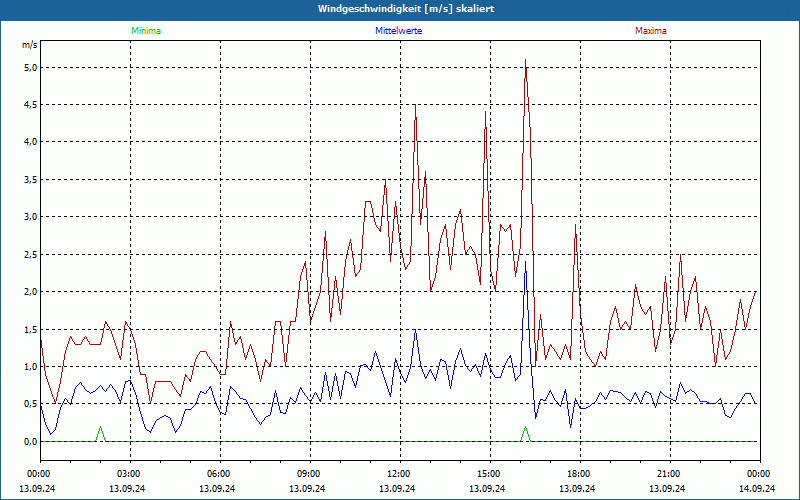Screen dimensions: 800x500
Task: Click the 2,0 y-axis value
Action: click(x=31, y=292)
